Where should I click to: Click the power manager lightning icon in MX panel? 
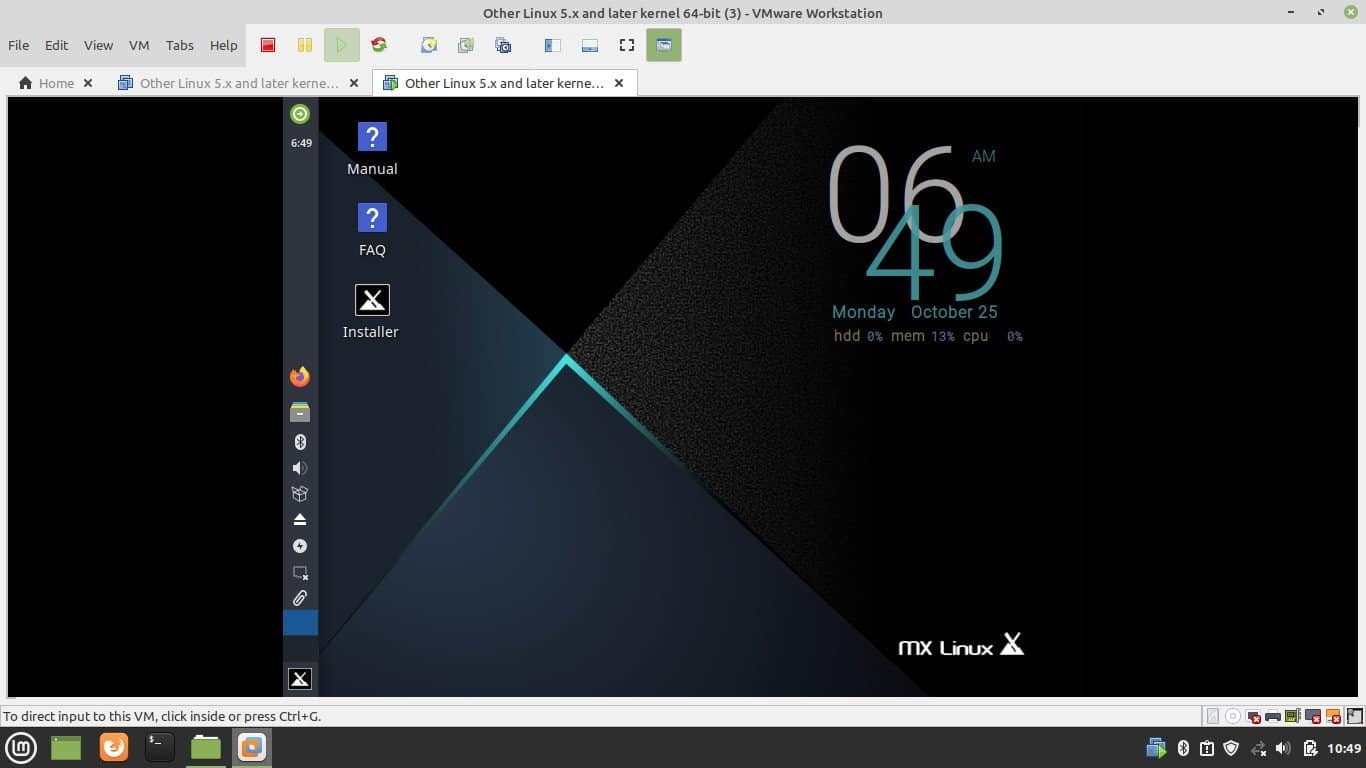click(x=300, y=546)
